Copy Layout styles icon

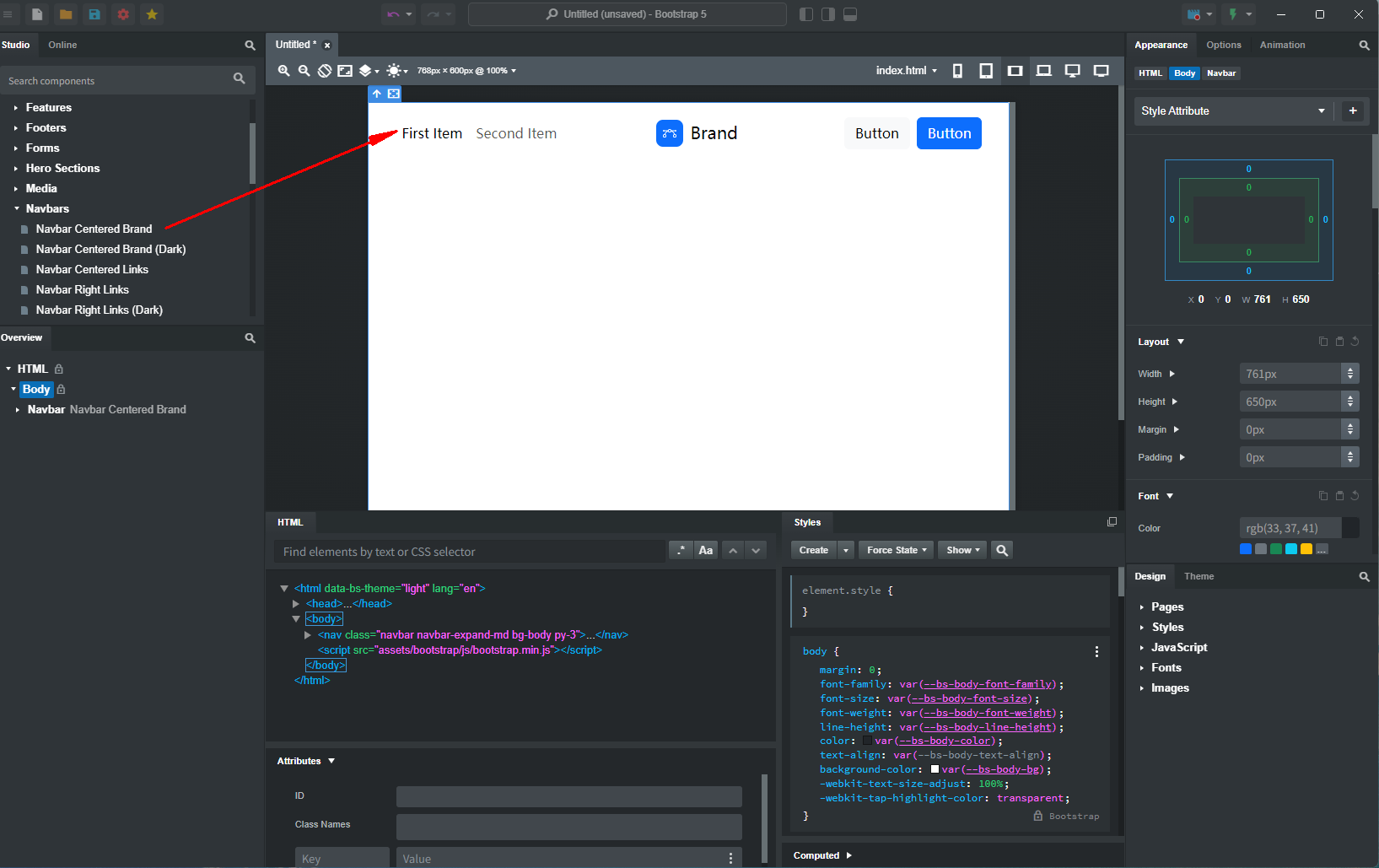coord(1323,342)
